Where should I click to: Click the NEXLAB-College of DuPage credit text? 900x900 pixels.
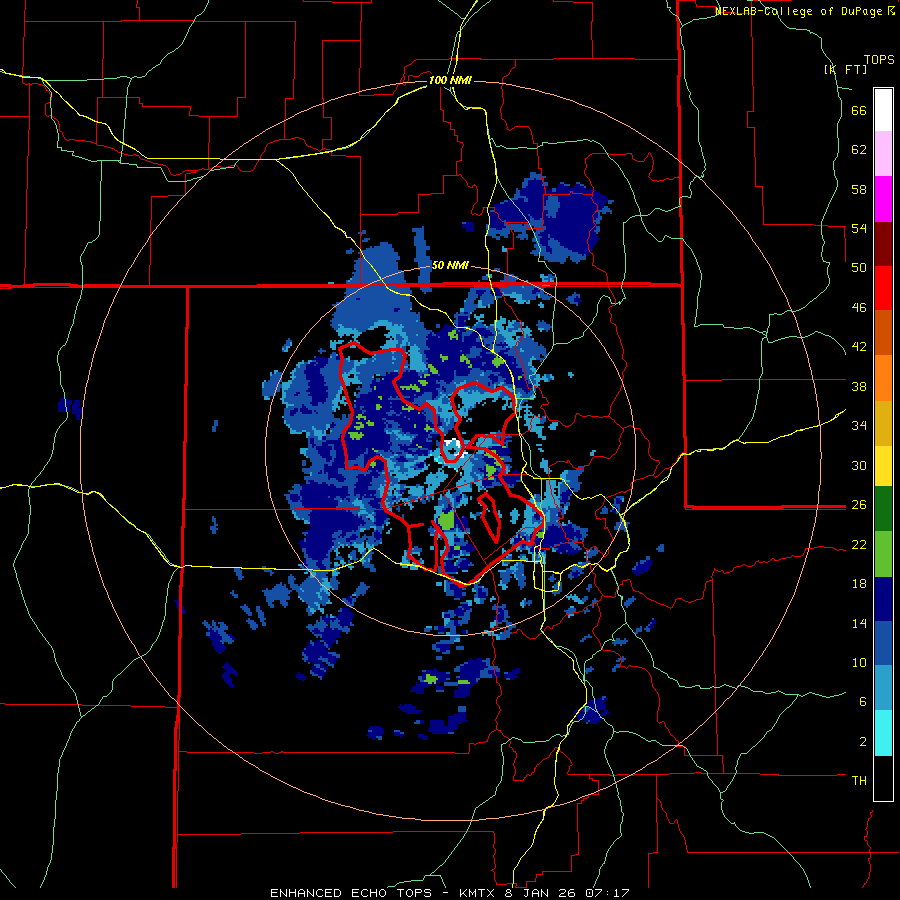(799, 11)
